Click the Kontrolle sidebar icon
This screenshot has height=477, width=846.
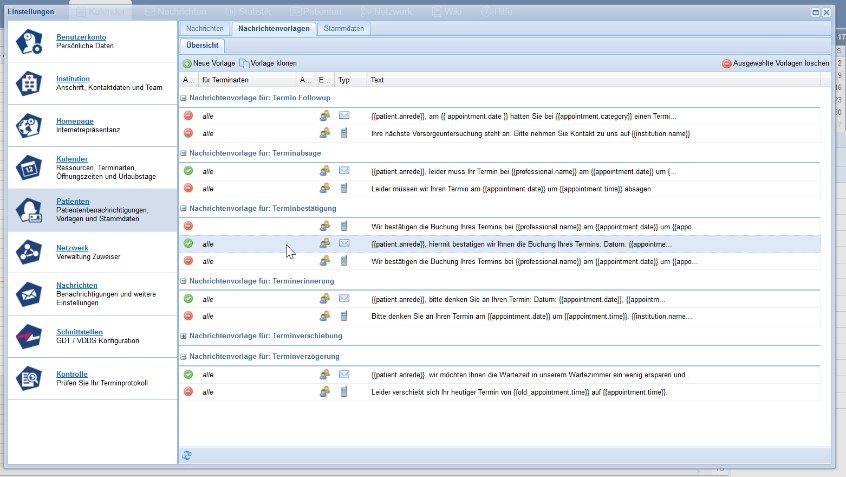pos(29,379)
